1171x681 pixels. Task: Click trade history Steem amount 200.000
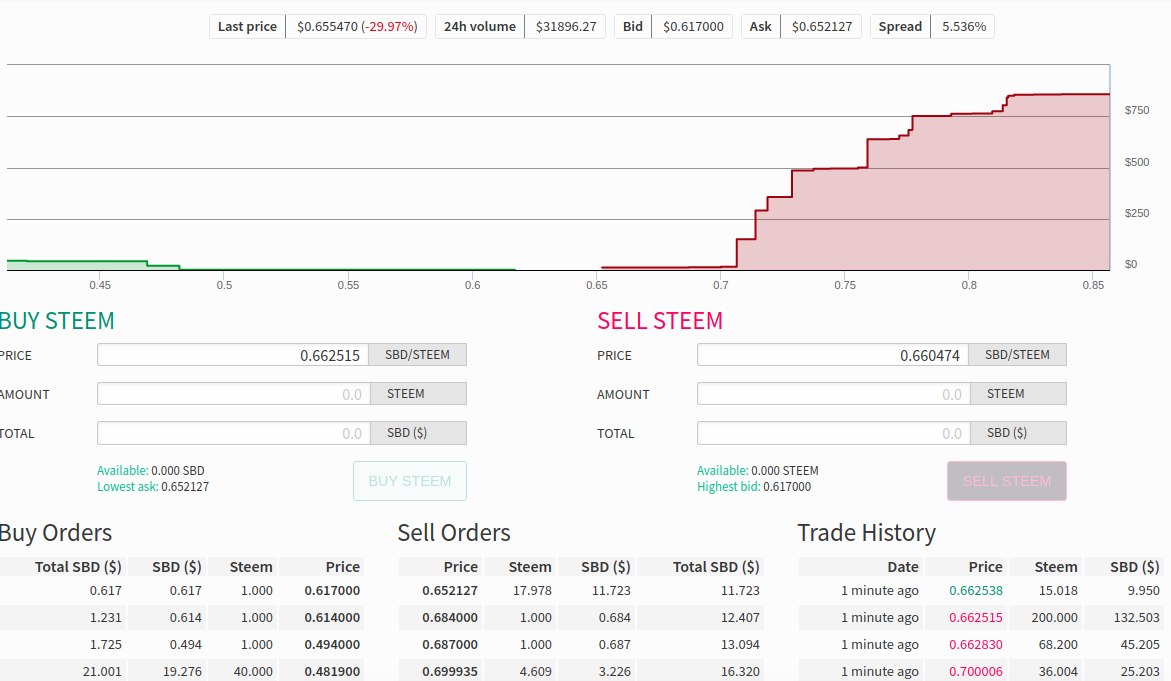pyautogui.click(x=1054, y=618)
